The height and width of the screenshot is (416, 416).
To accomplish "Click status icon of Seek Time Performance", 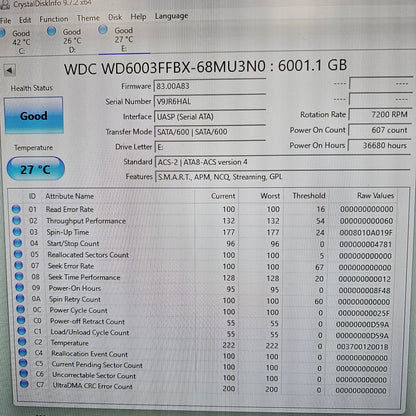I will (x=19, y=276).
